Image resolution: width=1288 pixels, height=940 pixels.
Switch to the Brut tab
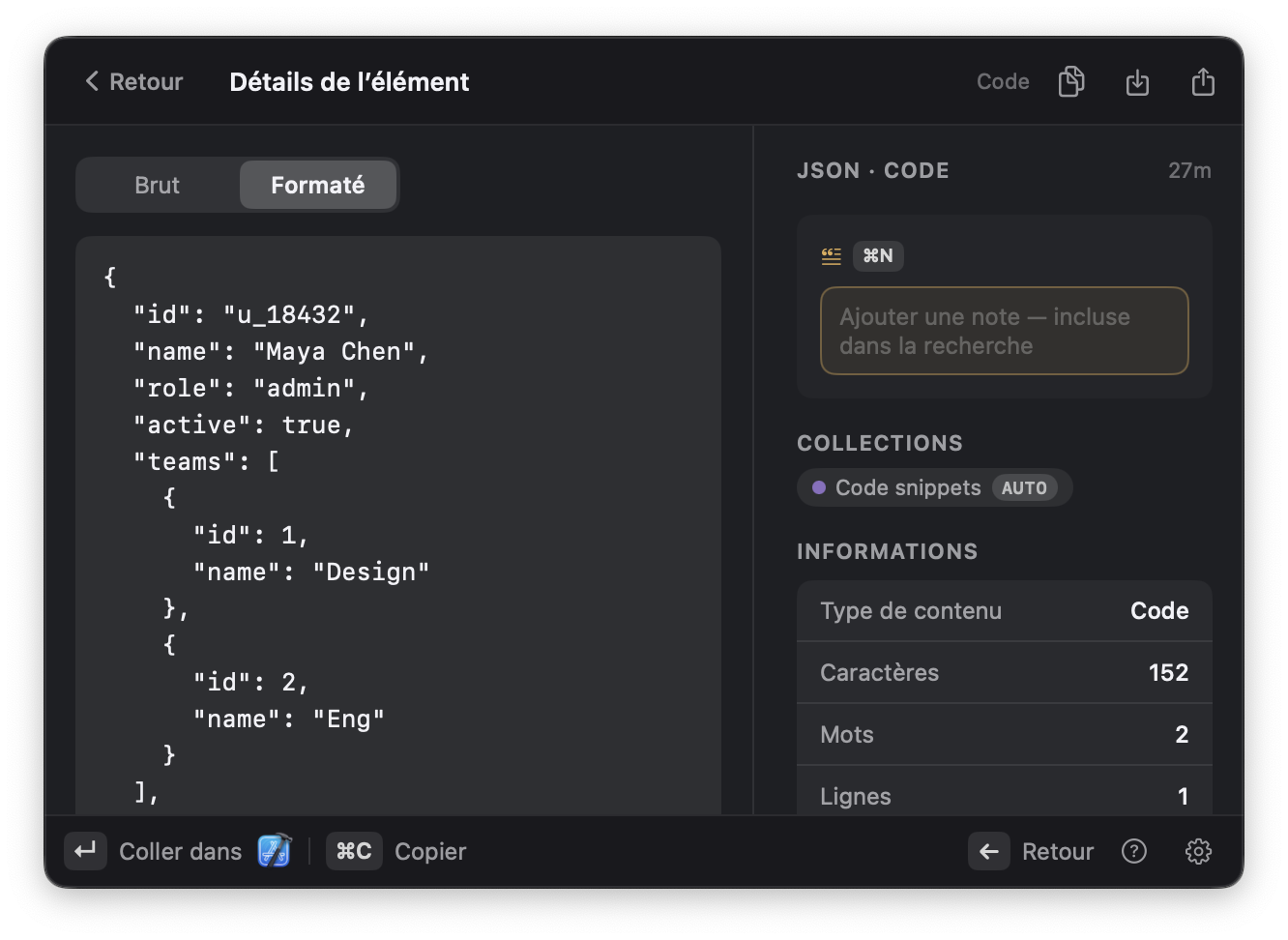click(158, 185)
